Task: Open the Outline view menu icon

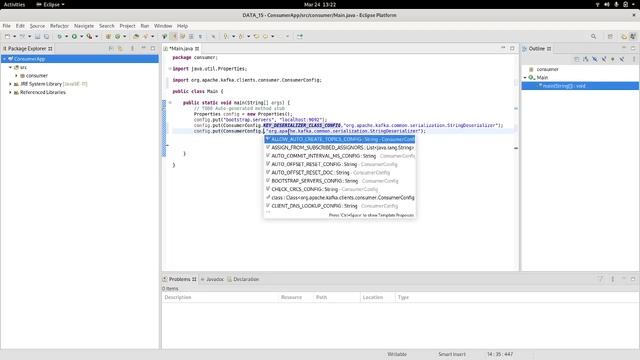Action: 634,59
